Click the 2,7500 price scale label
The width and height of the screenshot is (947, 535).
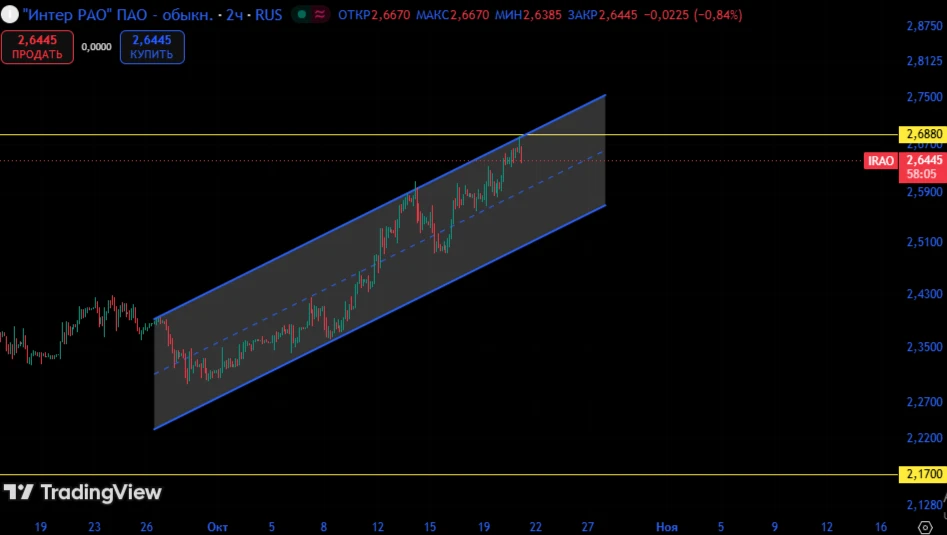click(x=924, y=97)
